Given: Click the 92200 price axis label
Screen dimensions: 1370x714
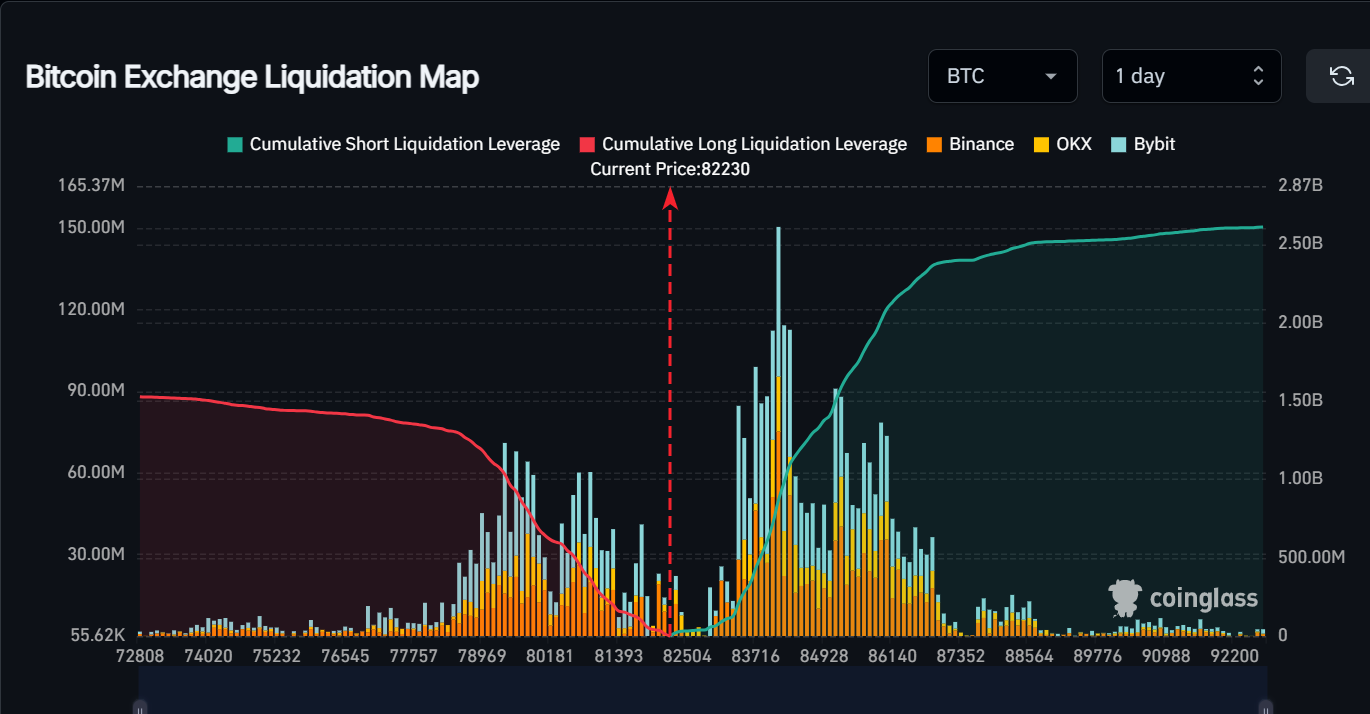Looking at the screenshot, I should point(1234,656).
